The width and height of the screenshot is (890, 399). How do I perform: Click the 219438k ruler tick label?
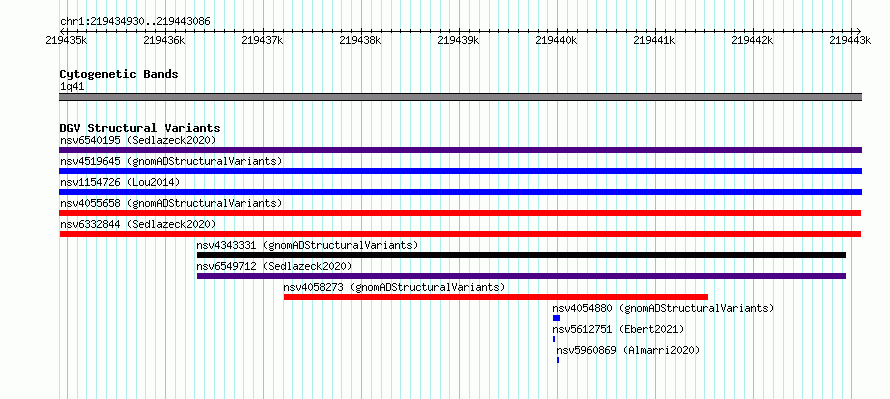tap(360, 40)
